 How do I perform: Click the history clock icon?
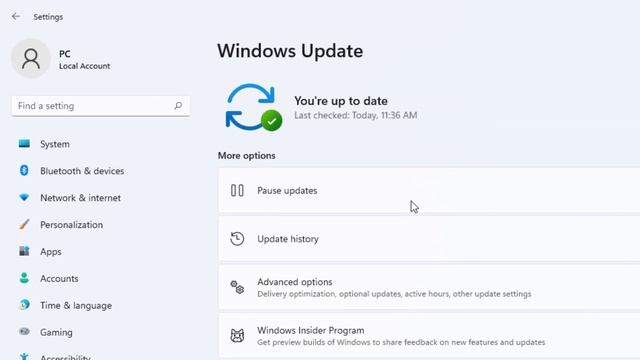[237, 239]
